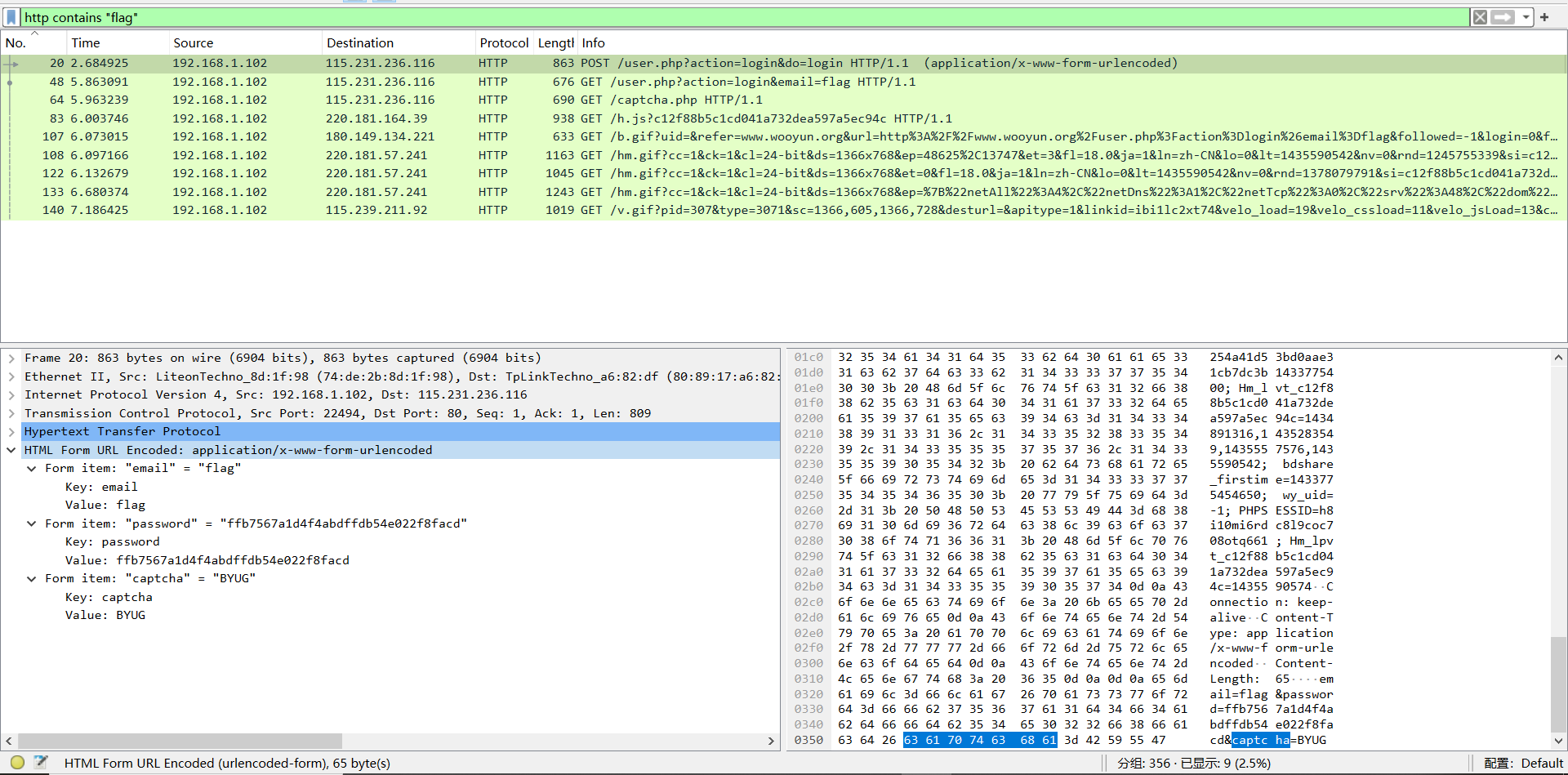Click destination 115.239.211.92 in packet 140

376,210
